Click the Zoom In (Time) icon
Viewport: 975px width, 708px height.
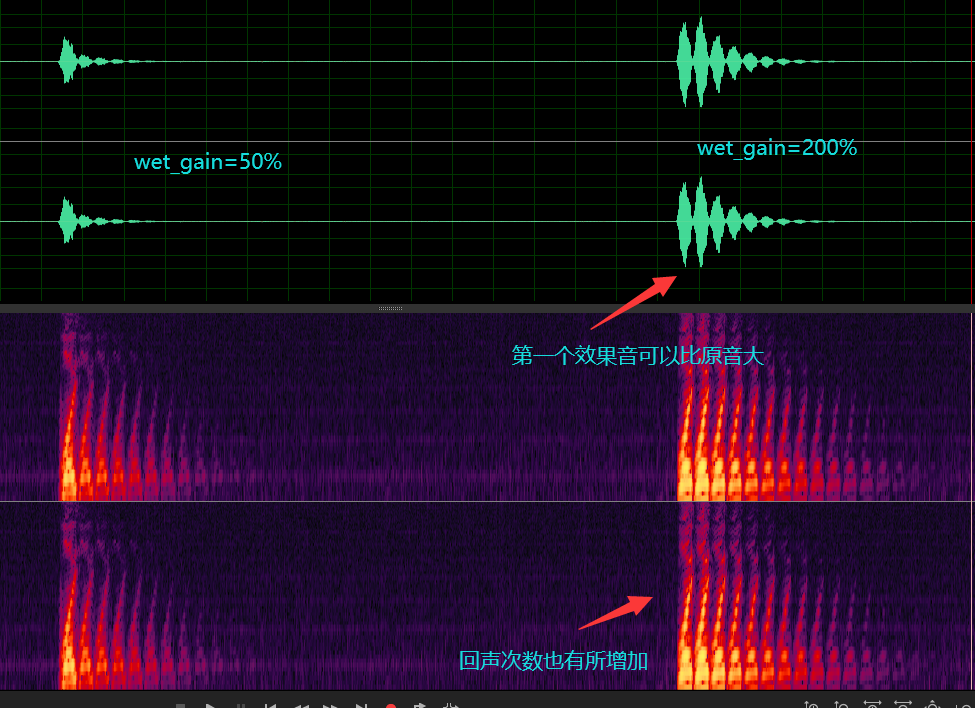tap(872, 705)
